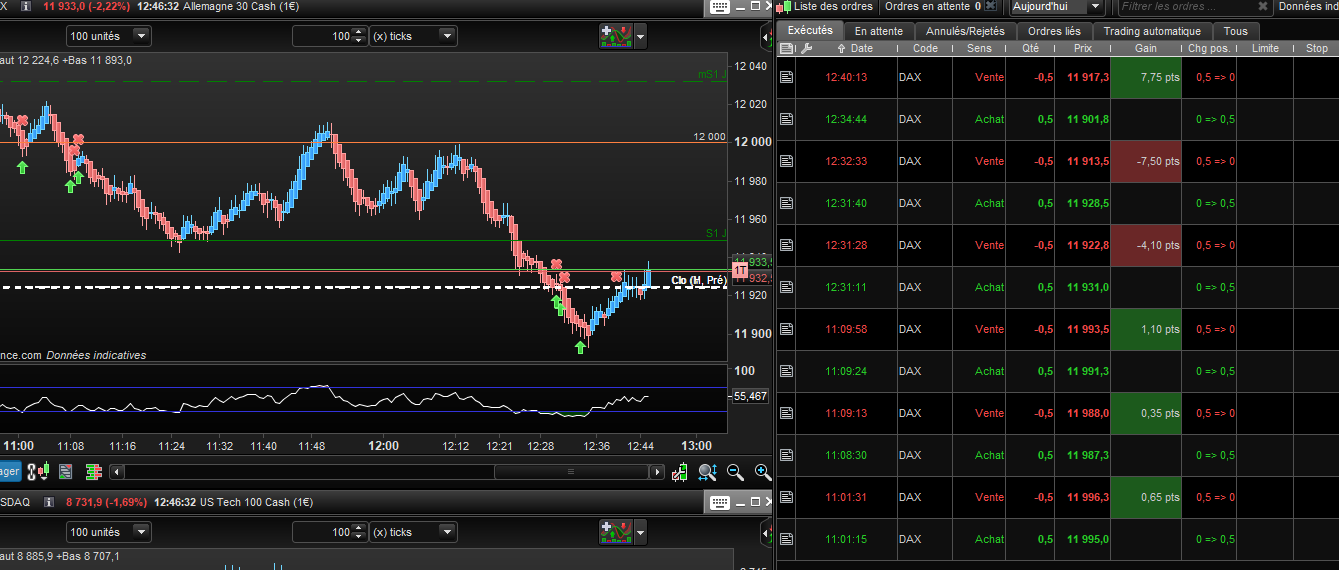Open the candlestick-with-pencil icon beside the zoom tools
The image size is (1339, 570).
pos(681,472)
